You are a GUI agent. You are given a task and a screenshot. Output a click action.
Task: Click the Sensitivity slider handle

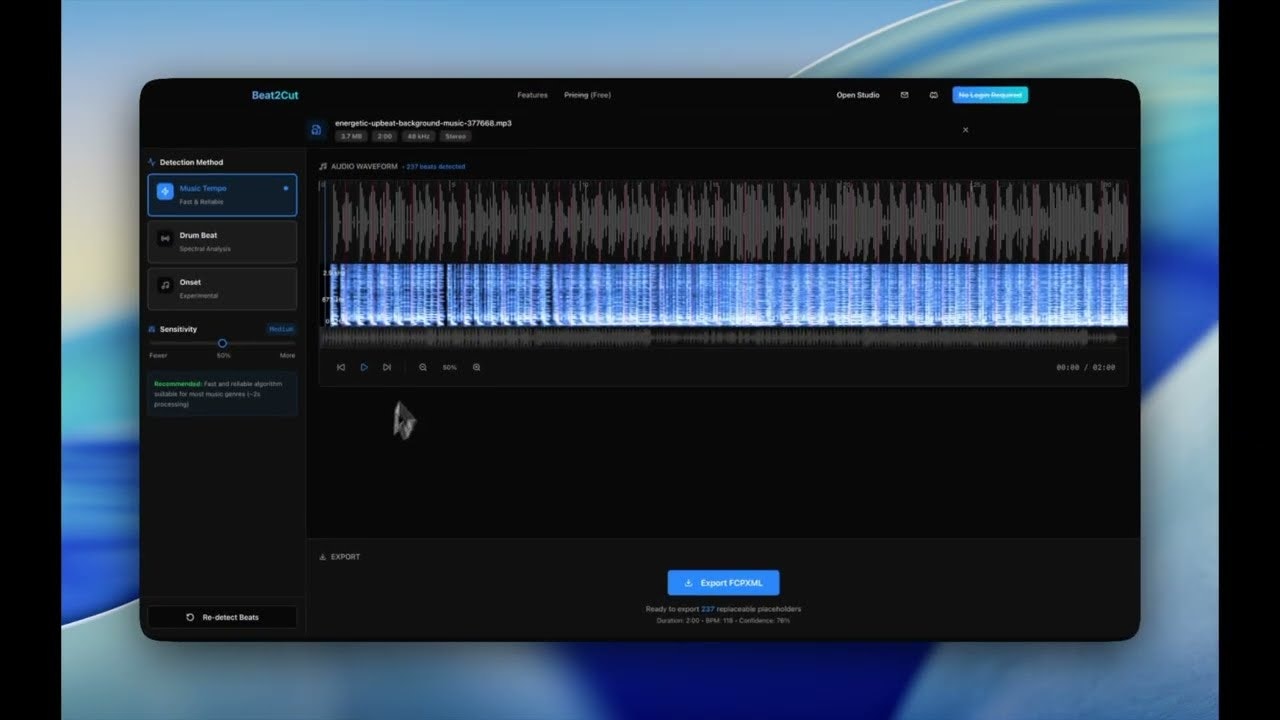tap(222, 343)
